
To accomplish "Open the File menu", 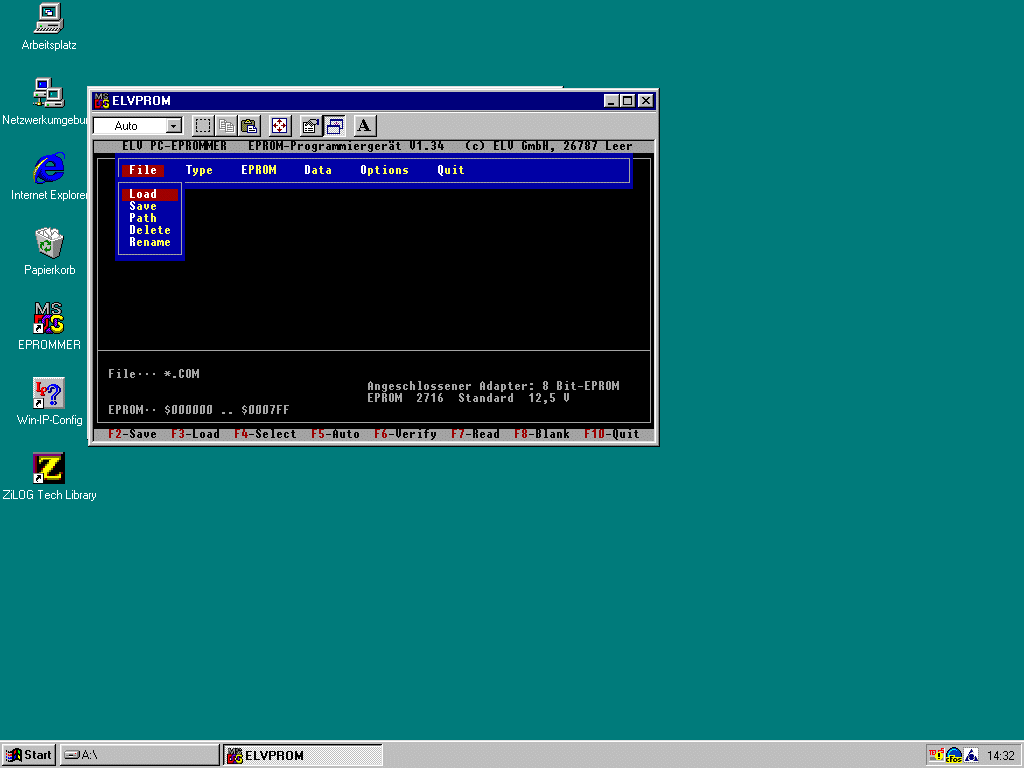I will [x=143, y=170].
